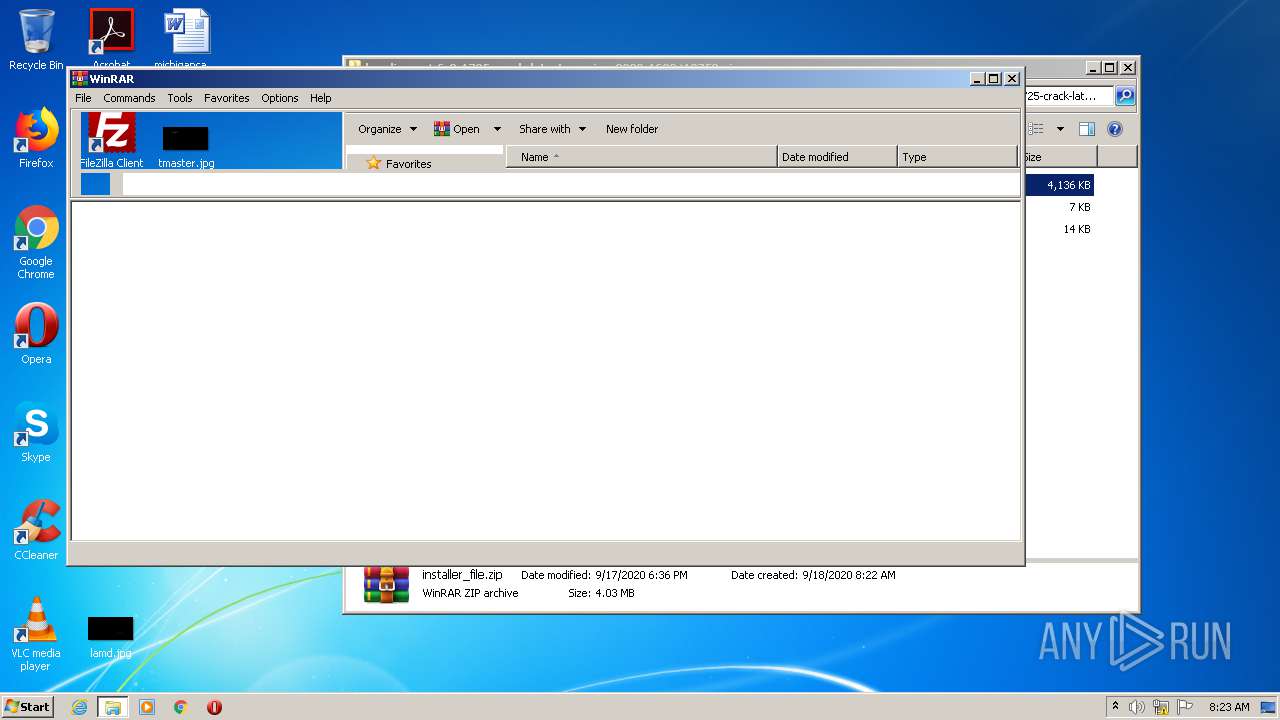Click the network tray icon
Screen dimensions: 1280x720
[1161, 707]
